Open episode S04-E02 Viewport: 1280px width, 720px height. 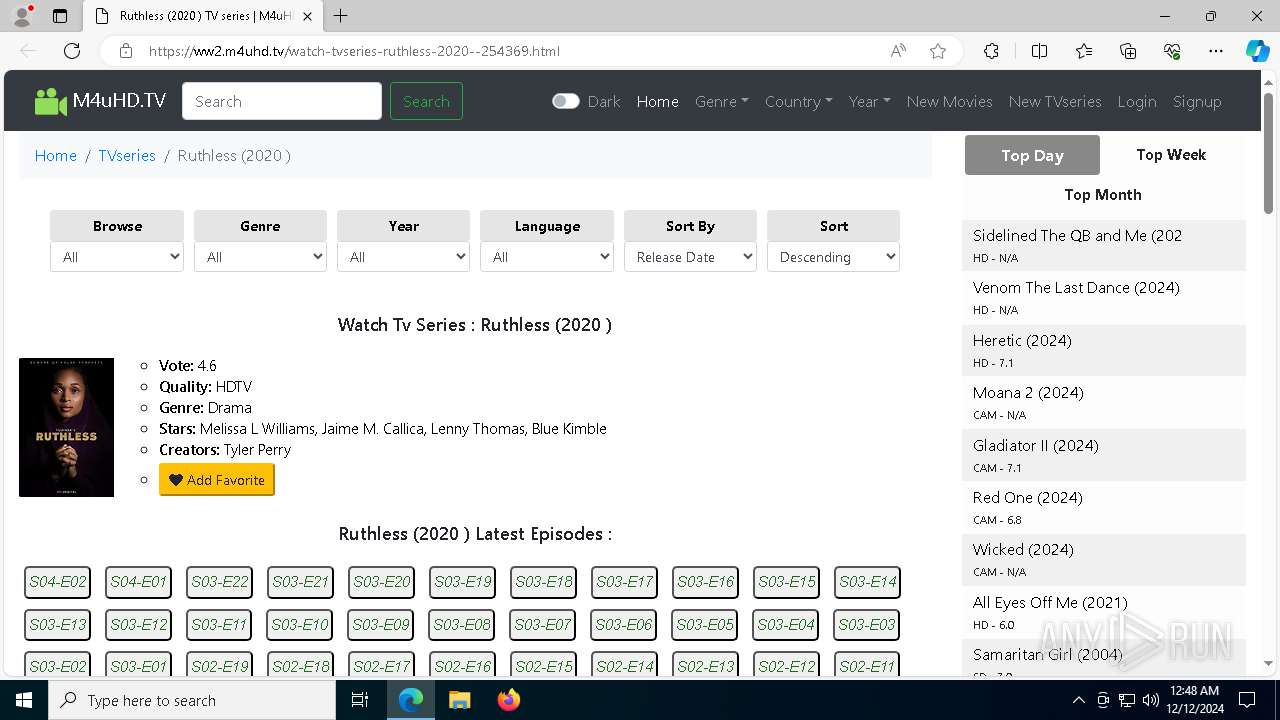[x=58, y=582]
